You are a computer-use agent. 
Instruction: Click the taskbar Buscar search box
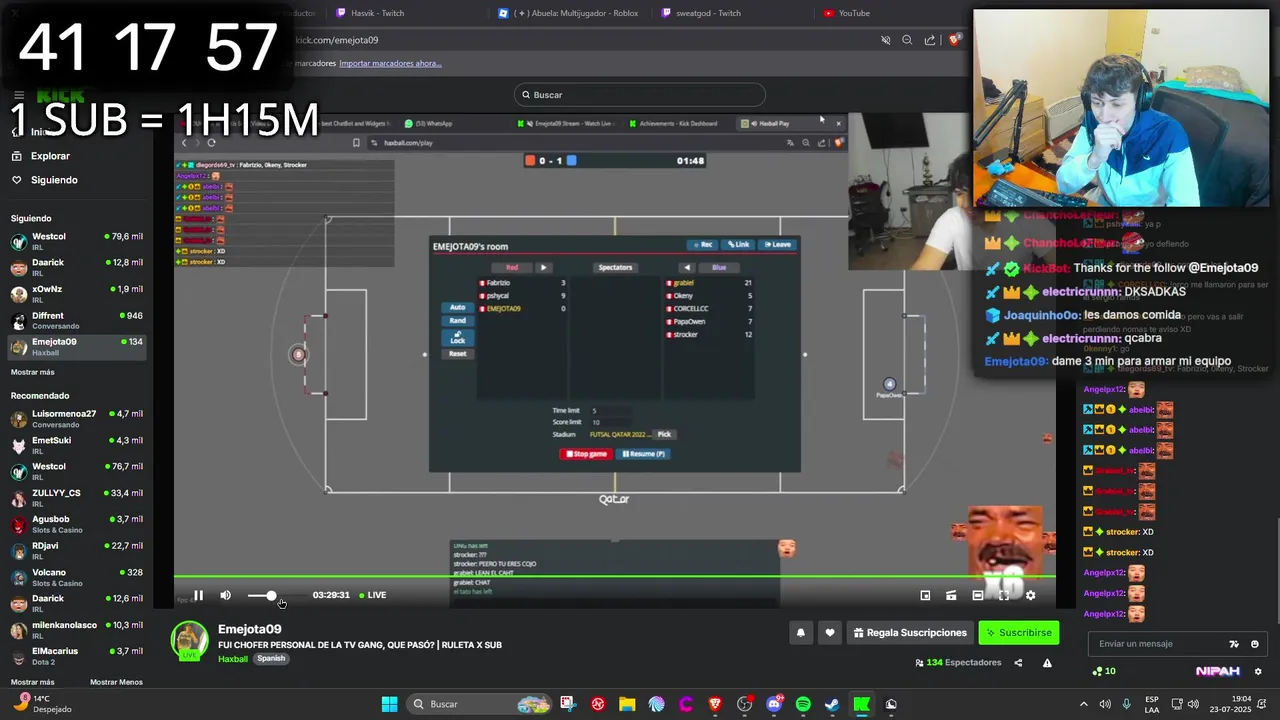click(480, 704)
